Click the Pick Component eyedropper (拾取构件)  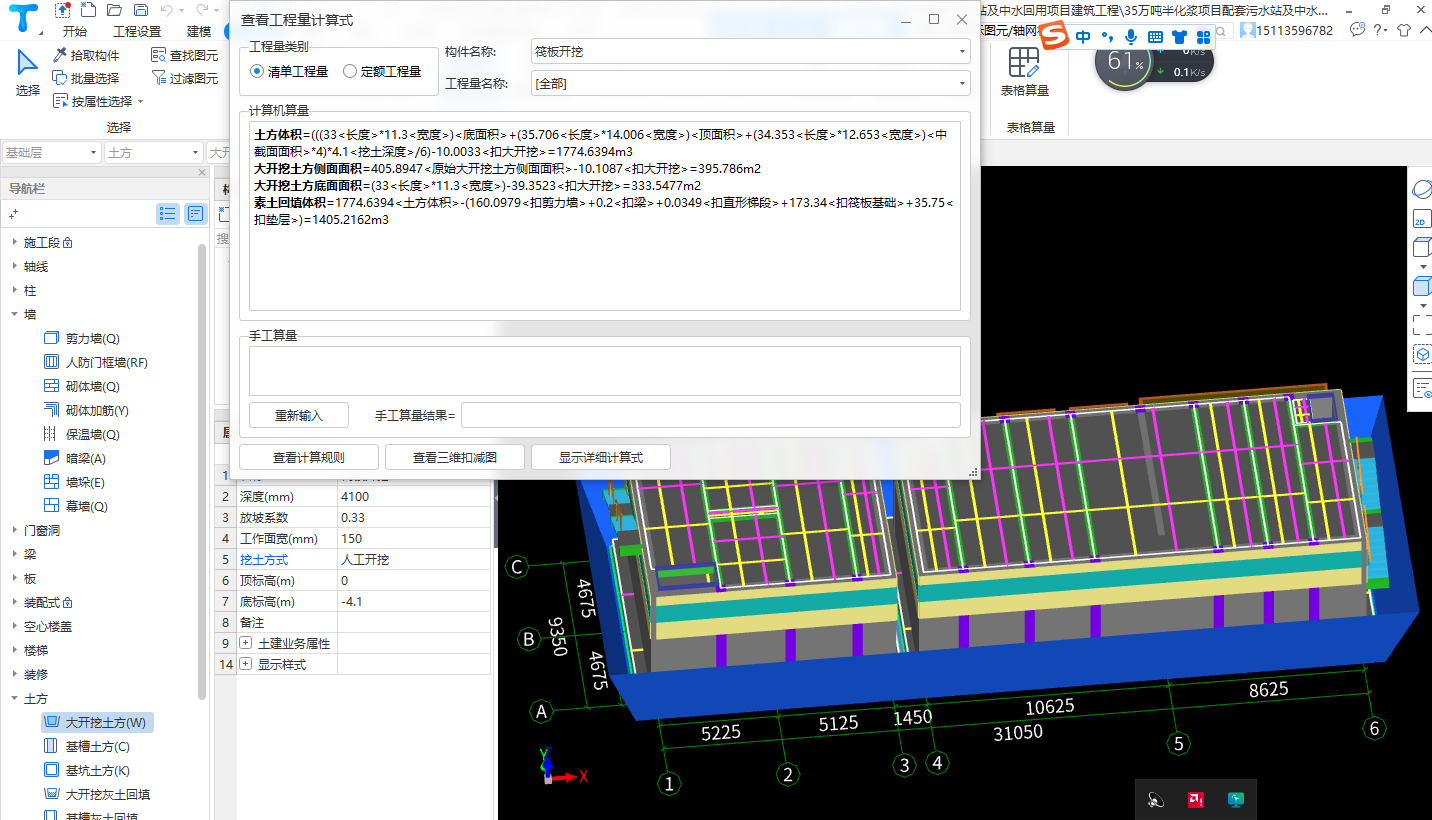click(87, 55)
